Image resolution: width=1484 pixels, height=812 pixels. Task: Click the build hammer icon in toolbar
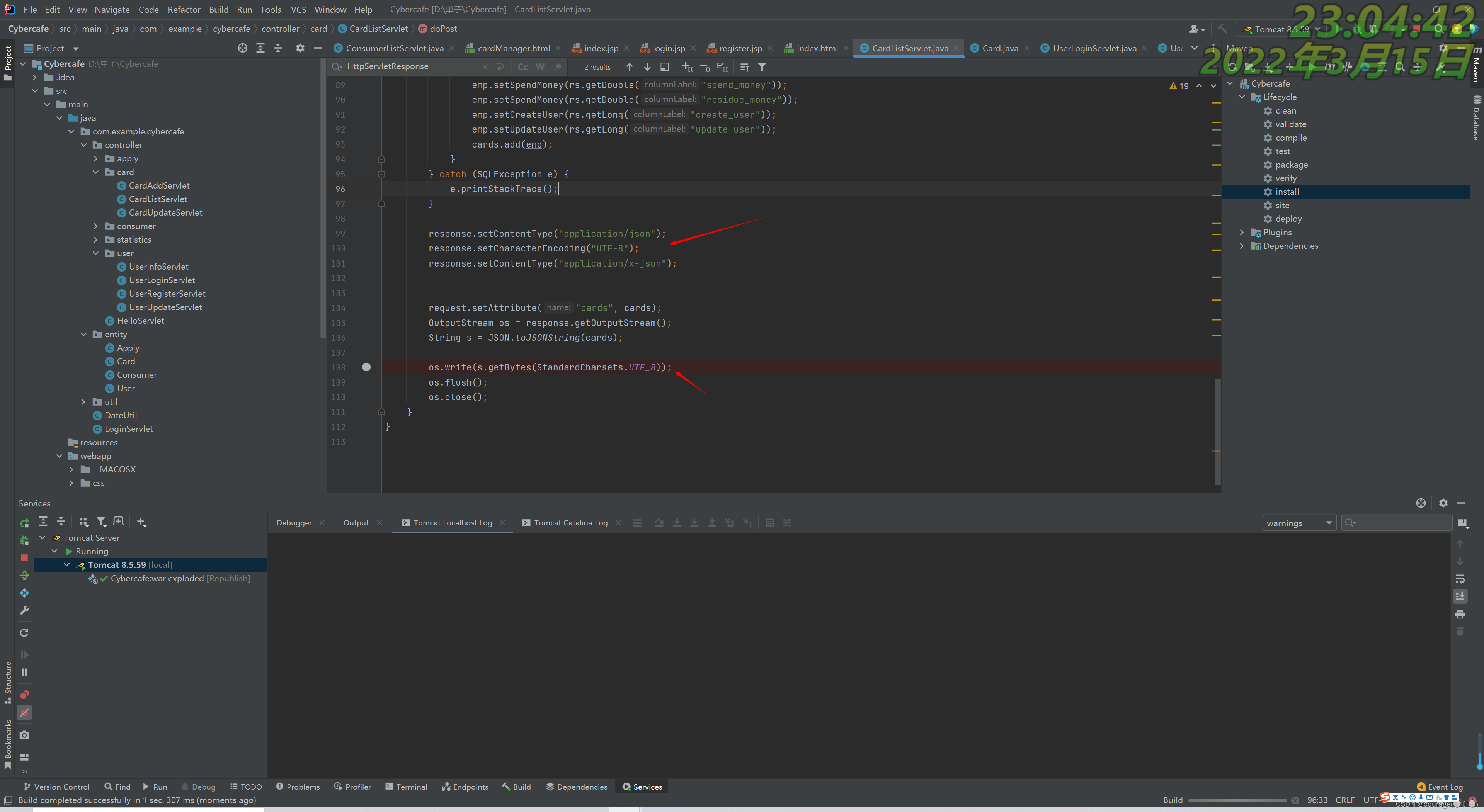[x=1222, y=29]
